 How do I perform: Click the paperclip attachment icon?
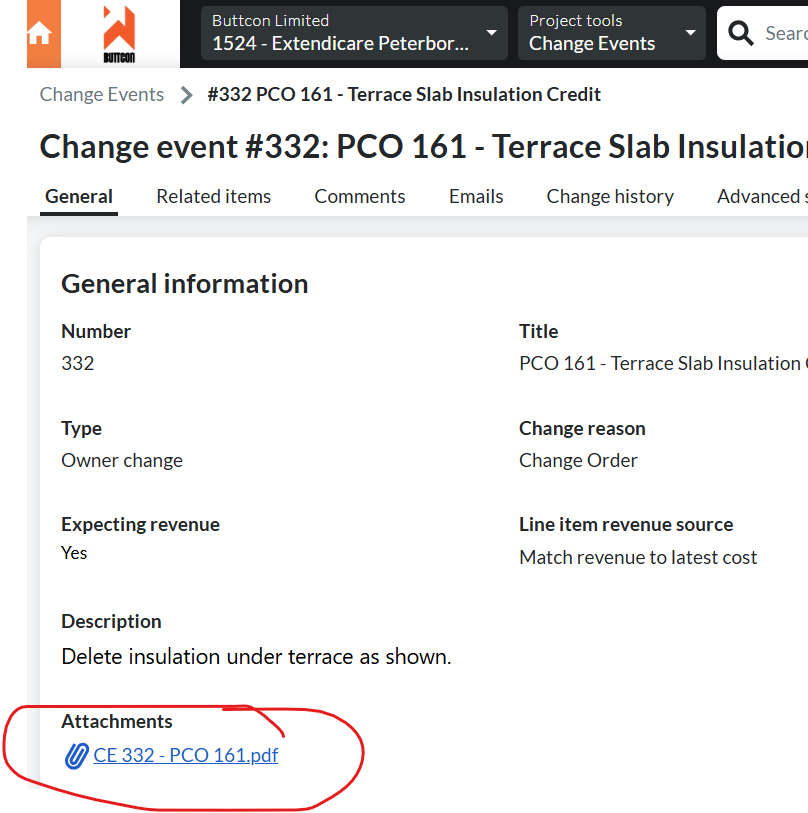click(x=77, y=756)
